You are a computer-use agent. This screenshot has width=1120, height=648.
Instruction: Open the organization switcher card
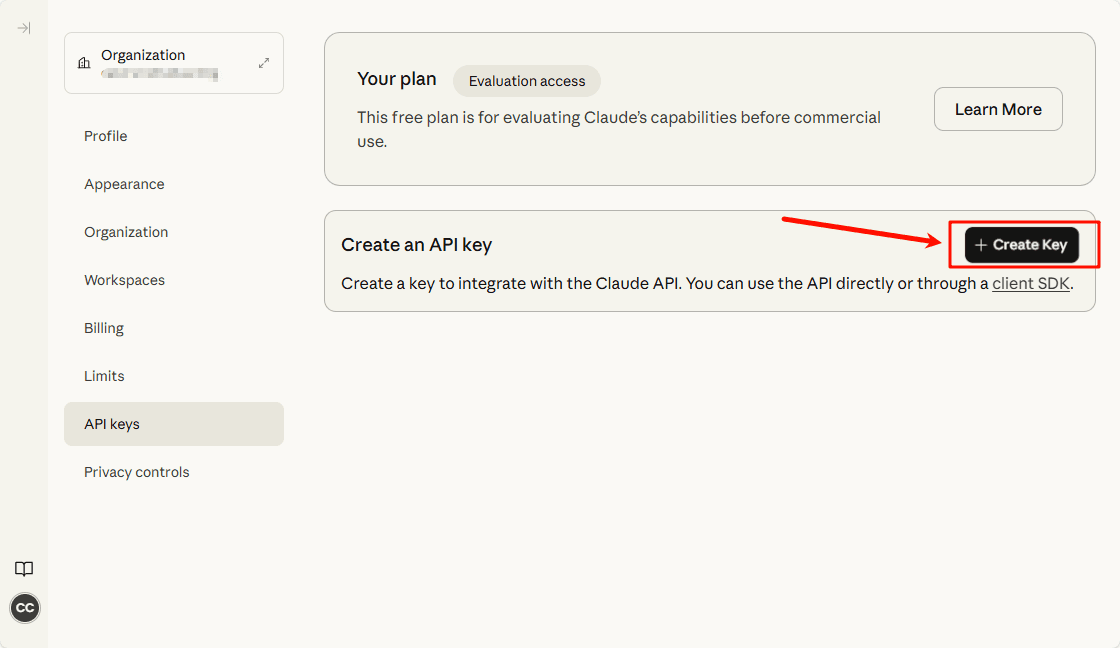173,62
